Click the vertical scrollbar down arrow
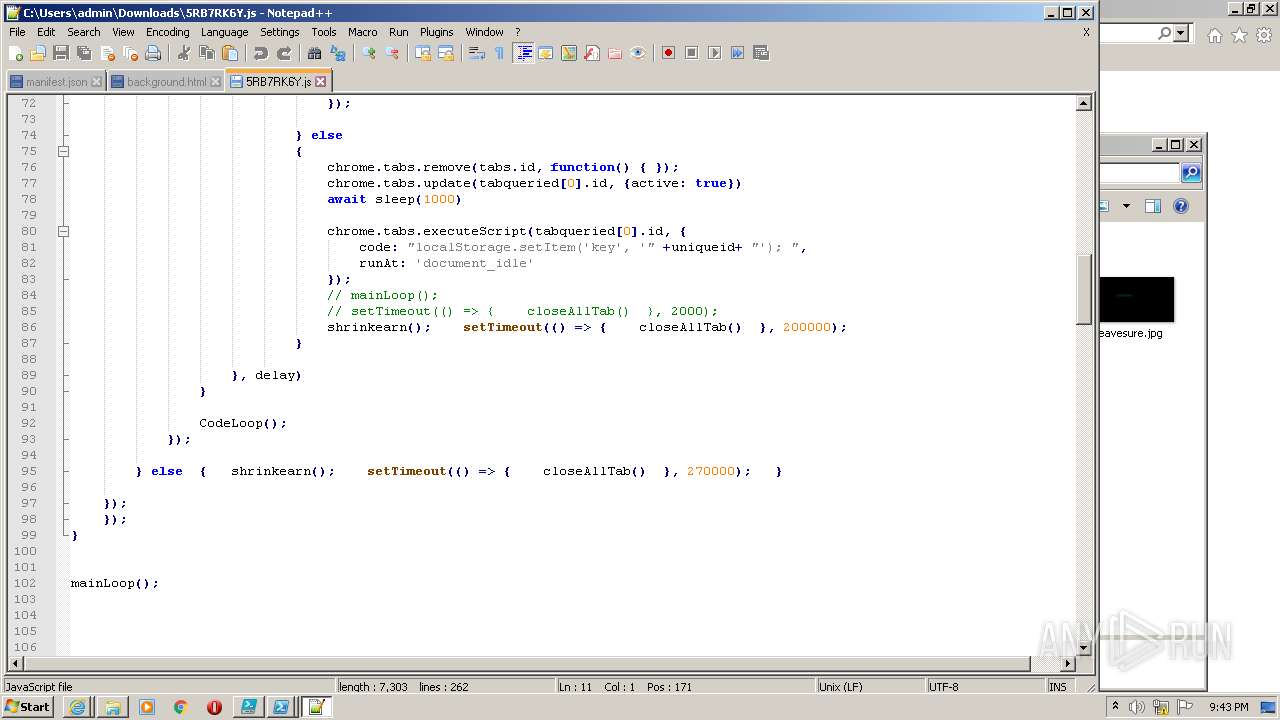The height and width of the screenshot is (720, 1280). [1084, 648]
